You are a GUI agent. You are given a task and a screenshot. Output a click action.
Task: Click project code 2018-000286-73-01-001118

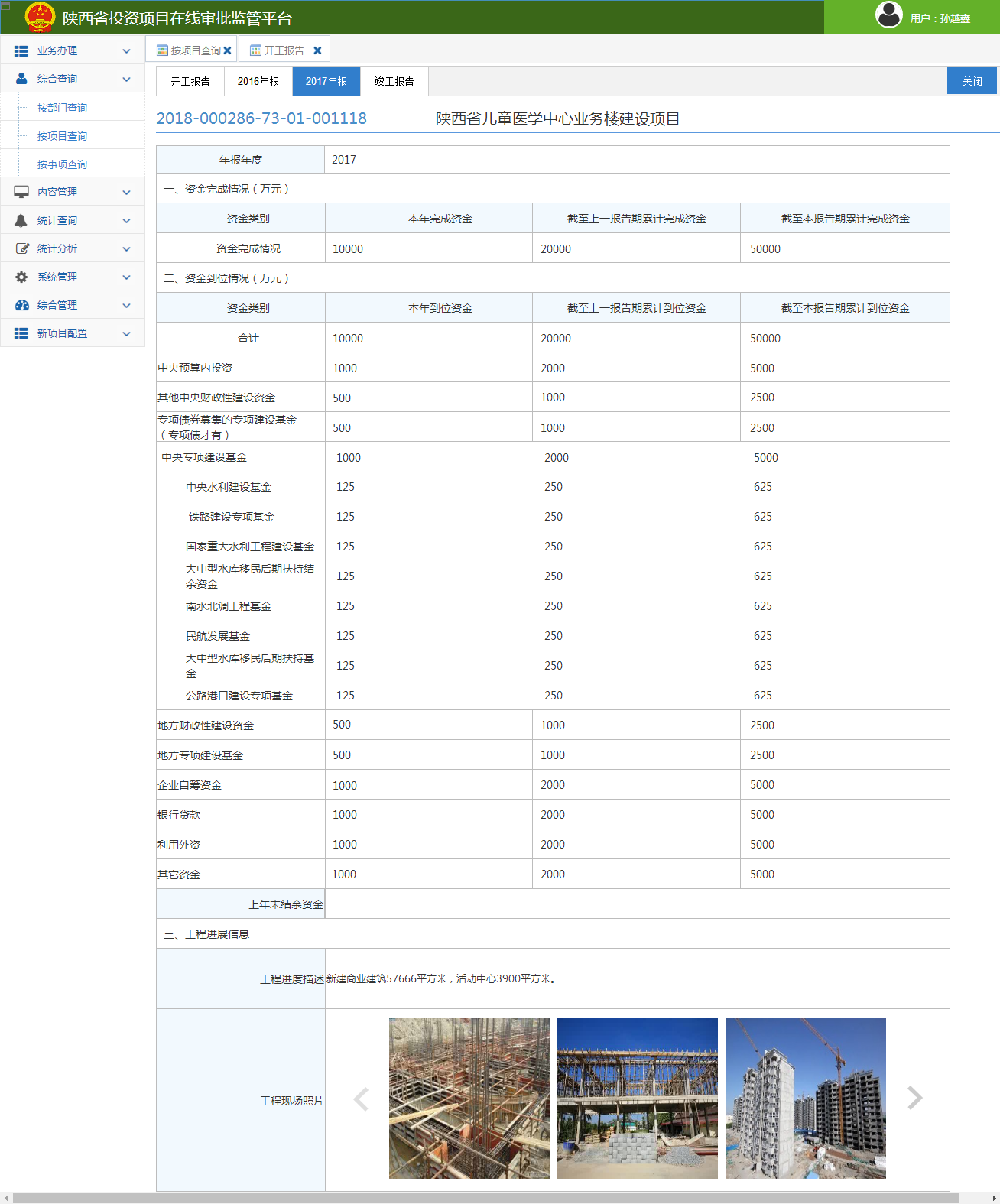(x=261, y=118)
